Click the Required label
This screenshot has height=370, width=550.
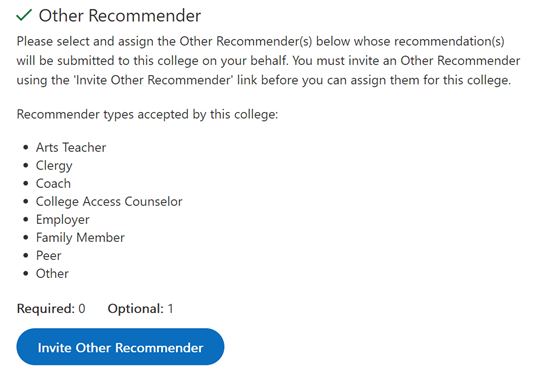click(x=46, y=309)
